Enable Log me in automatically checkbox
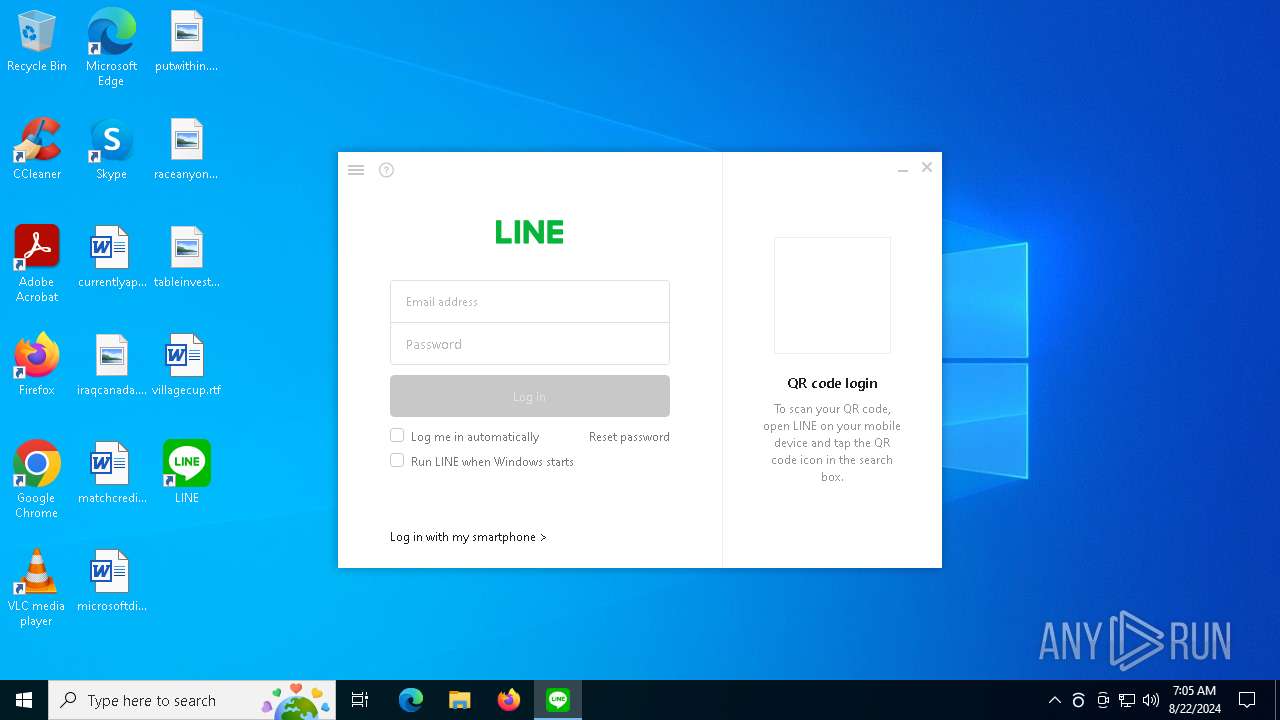 [397, 435]
